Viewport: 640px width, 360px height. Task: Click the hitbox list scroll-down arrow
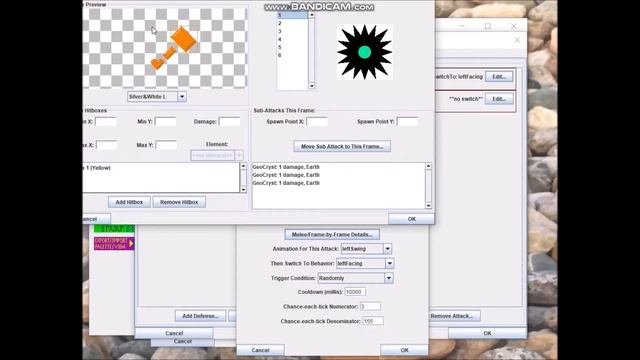click(243, 189)
